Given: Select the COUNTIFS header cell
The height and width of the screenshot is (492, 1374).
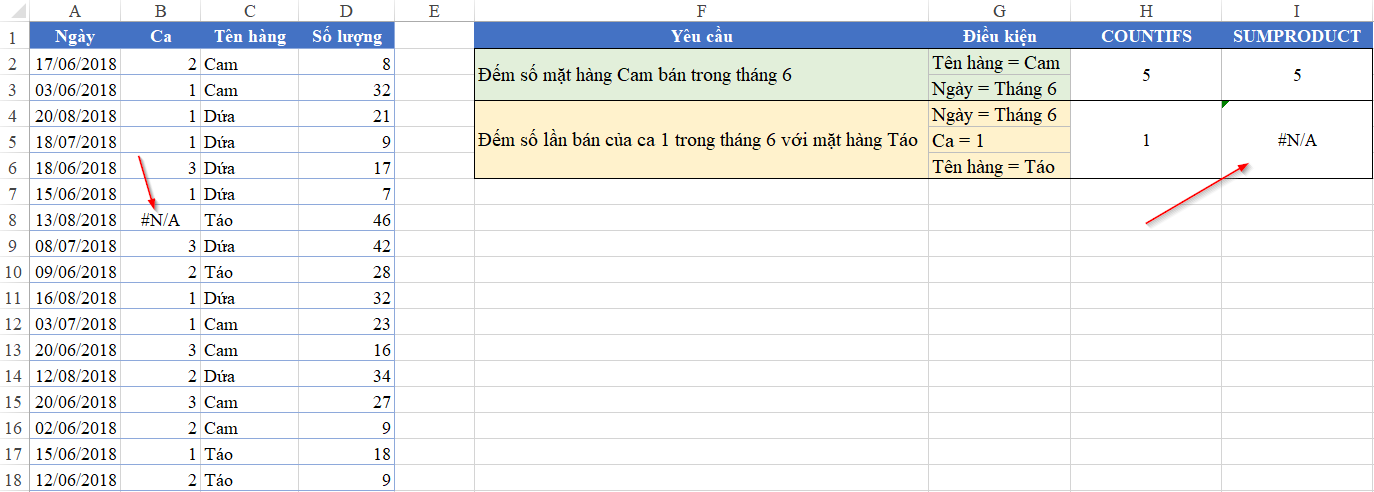Looking at the screenshot, I should pyautogui.click(x=1146, y=36).
